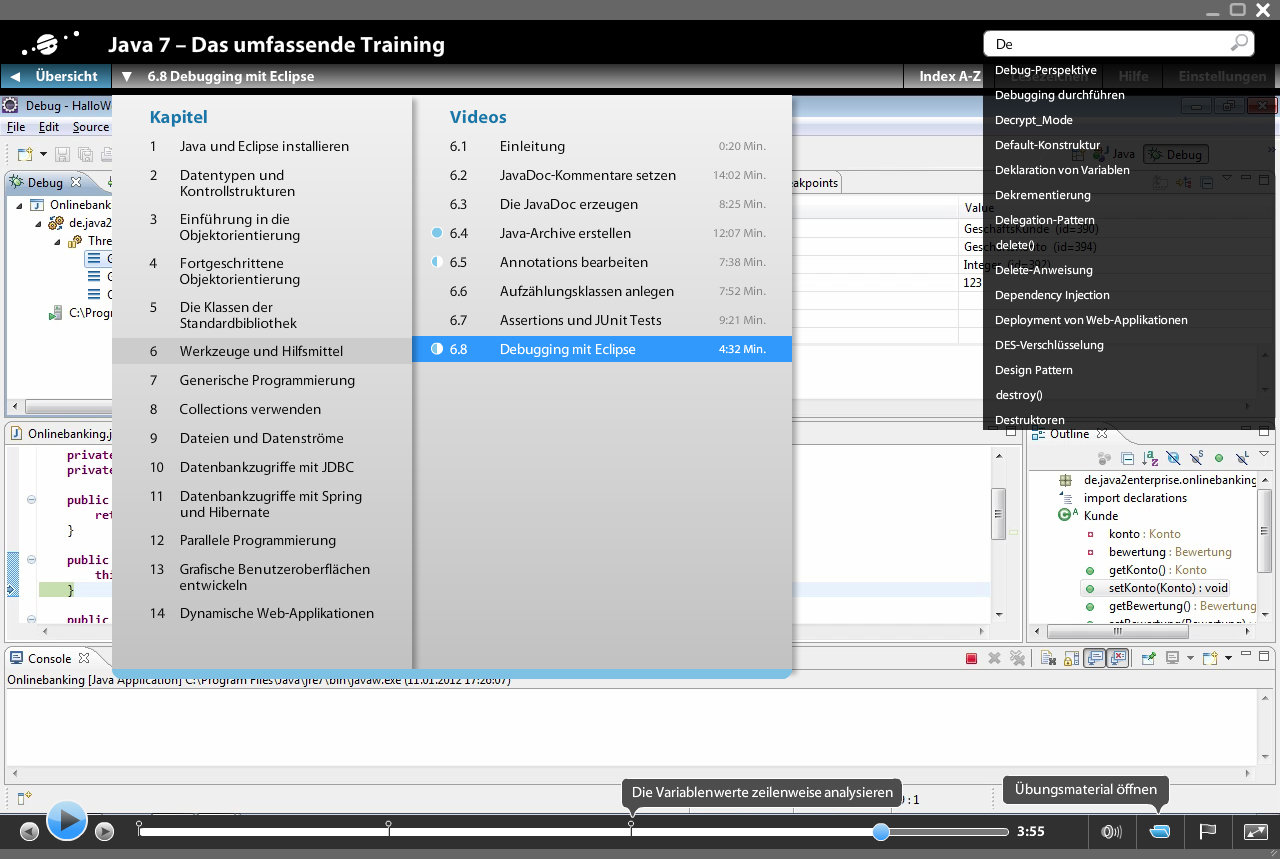Pin the Console with the pin icon
The width and height of the screenshot is (1280, 859).
click(x=1150, y=657)
